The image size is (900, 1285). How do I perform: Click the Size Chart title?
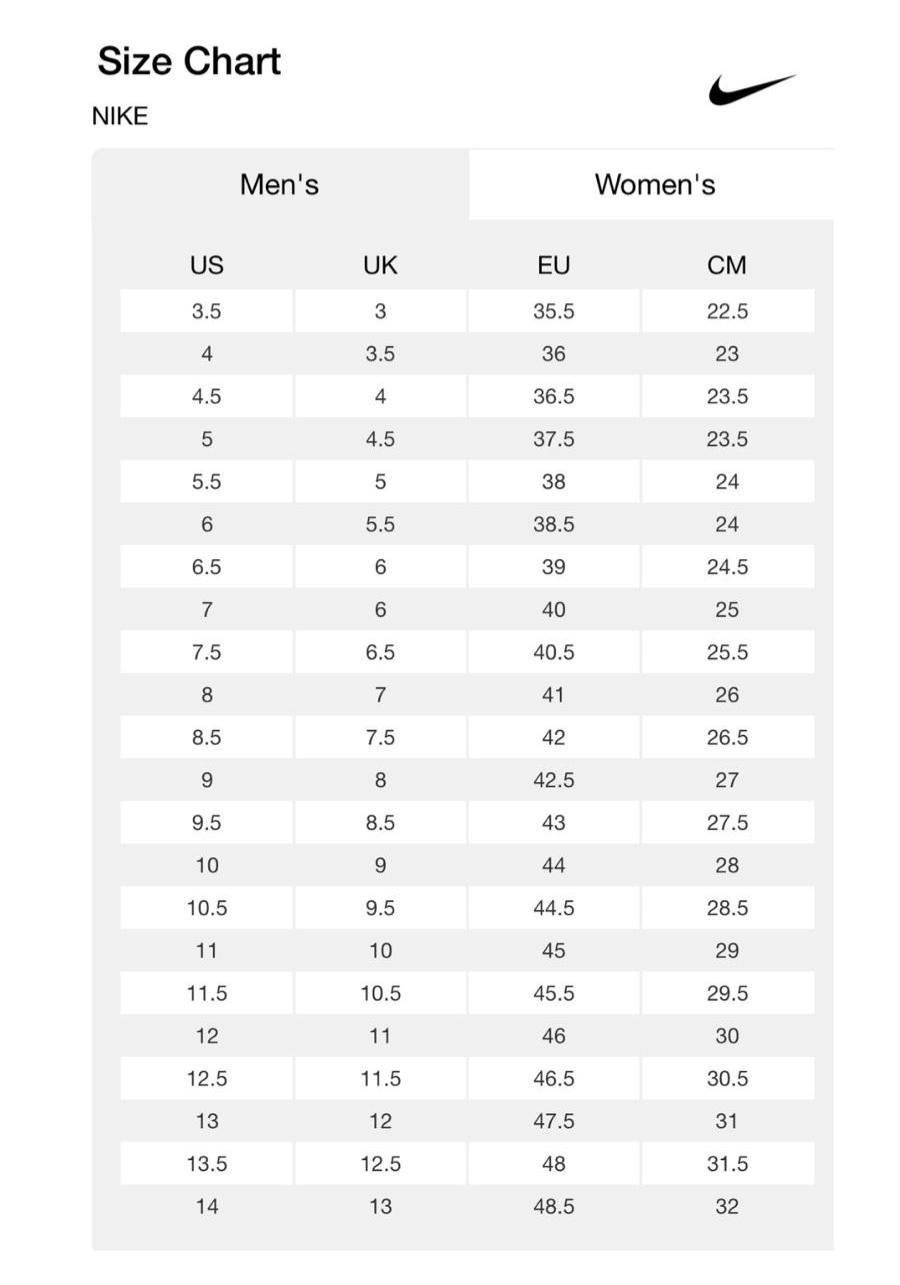(x=189, y=61)
